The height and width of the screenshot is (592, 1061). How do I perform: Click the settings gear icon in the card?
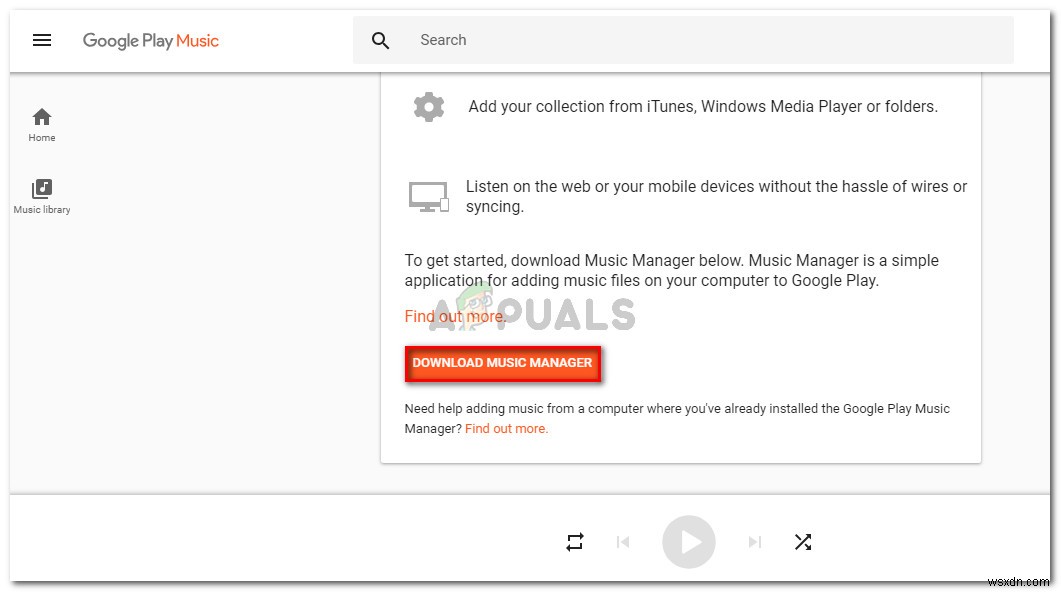pos(429,106)
